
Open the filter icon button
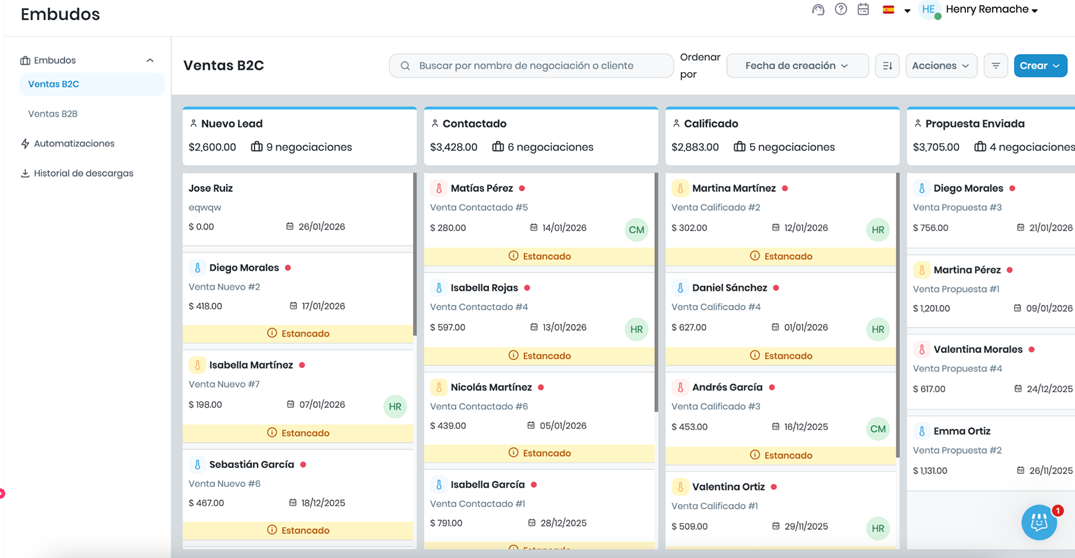pos(995,66)
